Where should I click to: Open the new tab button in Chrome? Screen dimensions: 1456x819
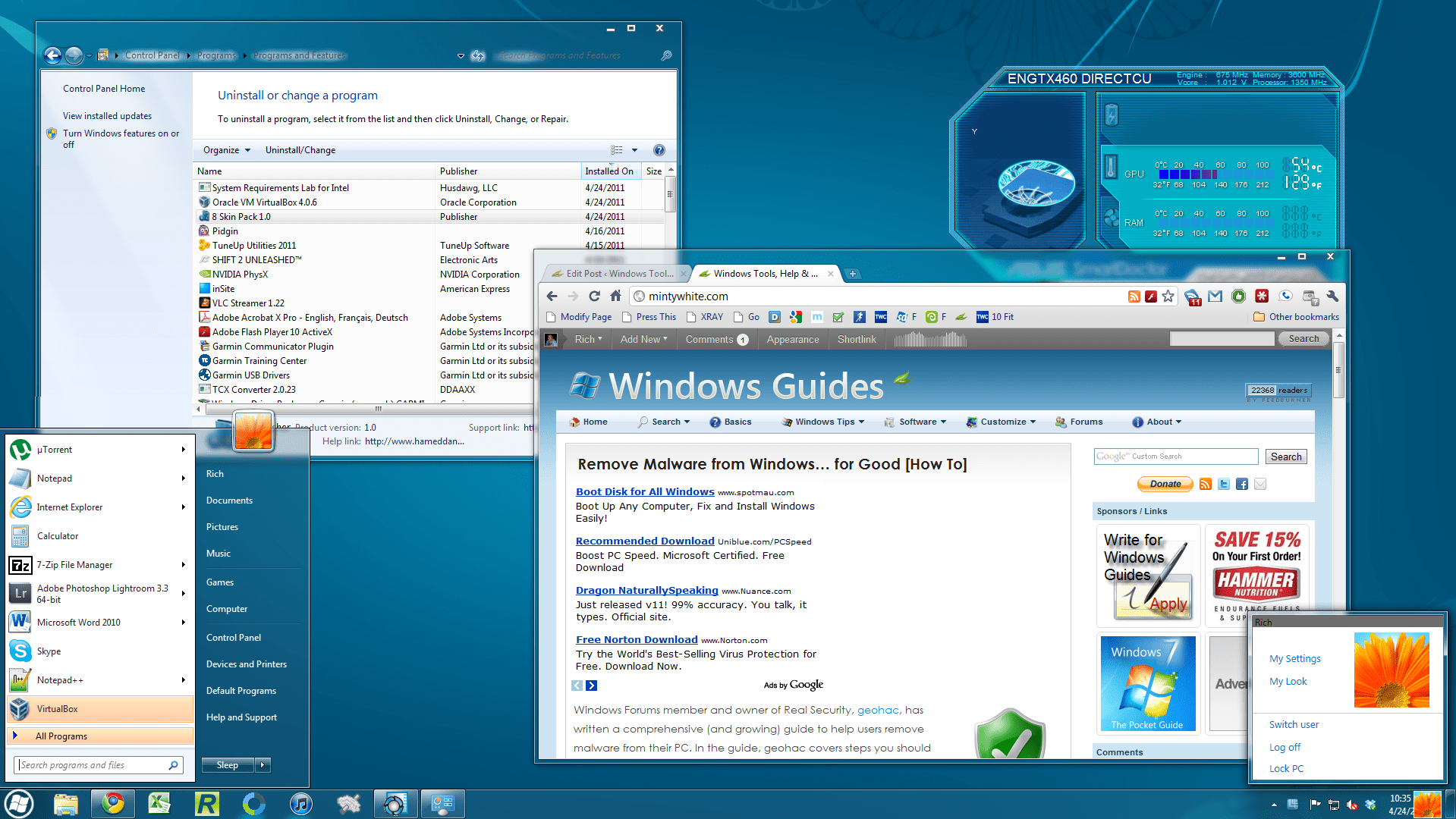coord(853,274)
